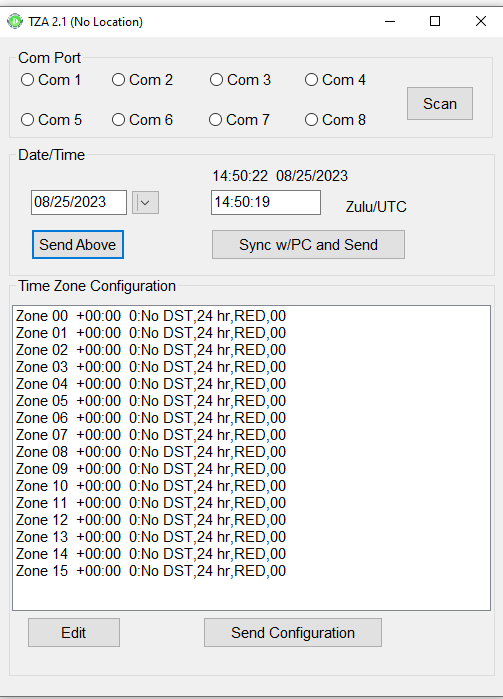Click the date field showing 08/25/2023
Viewport: 503px width, 699px height.
(79, 202)
